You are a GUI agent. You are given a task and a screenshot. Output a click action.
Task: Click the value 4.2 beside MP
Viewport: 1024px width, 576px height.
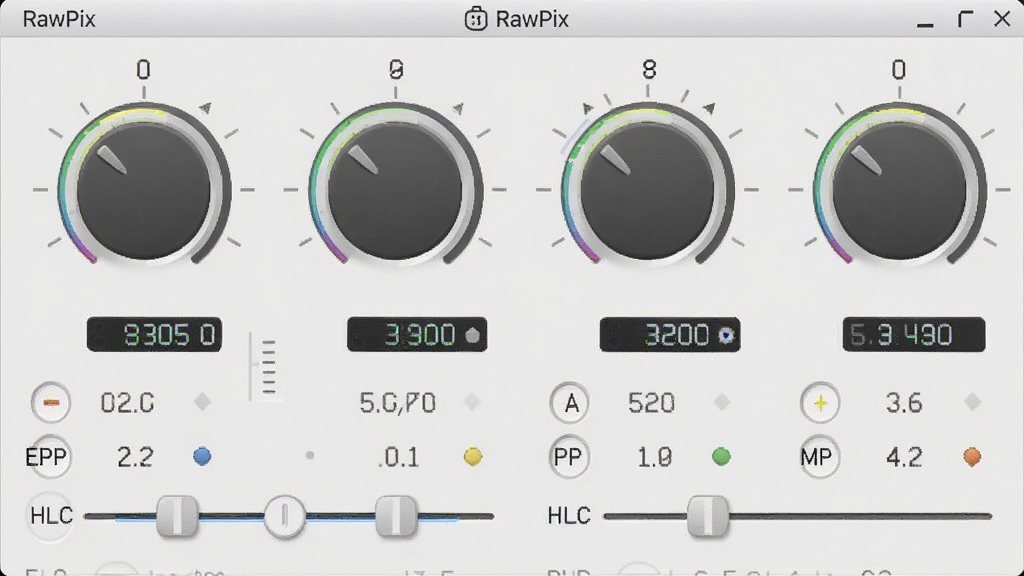pos(904,457)
